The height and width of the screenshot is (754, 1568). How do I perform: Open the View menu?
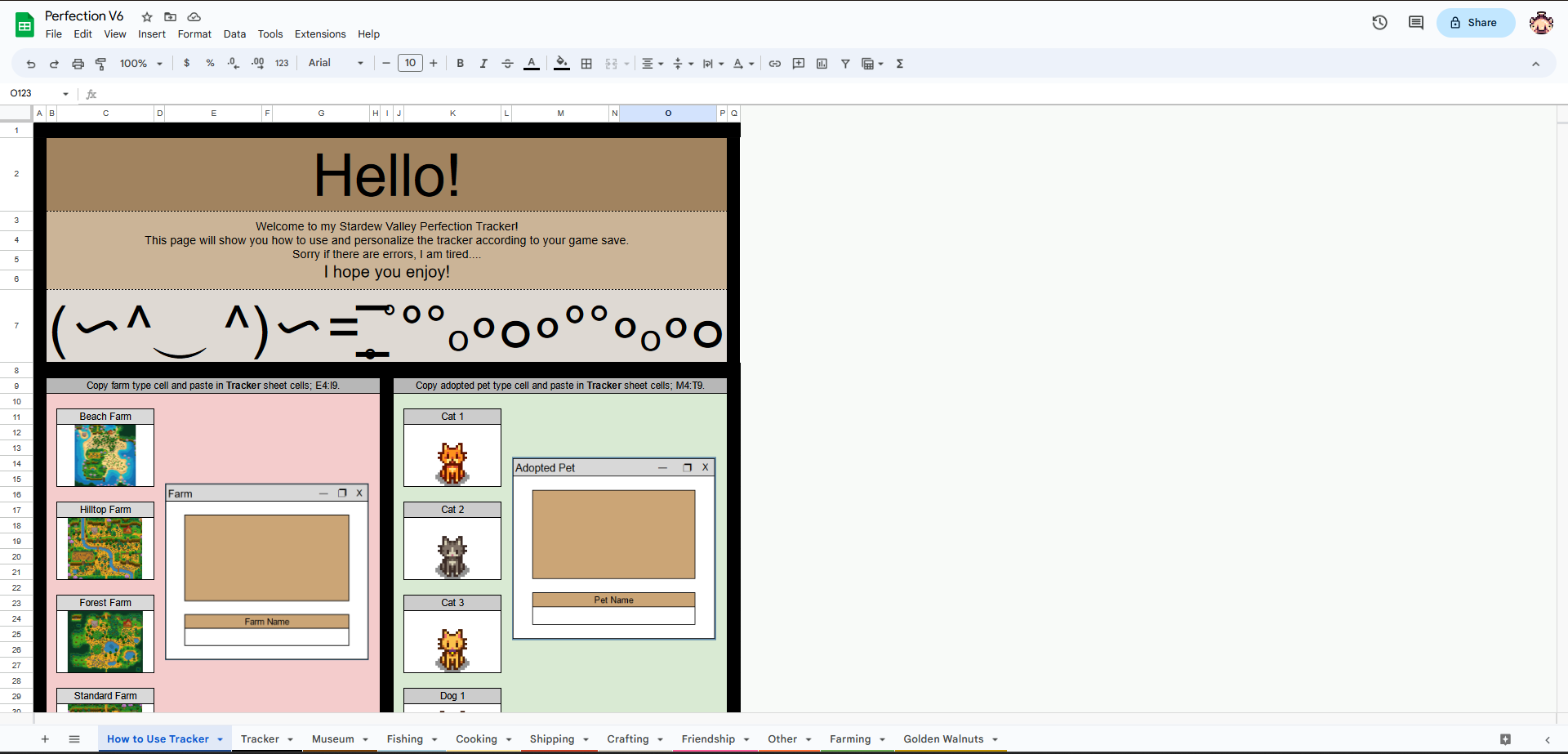[x=115, y=34]
